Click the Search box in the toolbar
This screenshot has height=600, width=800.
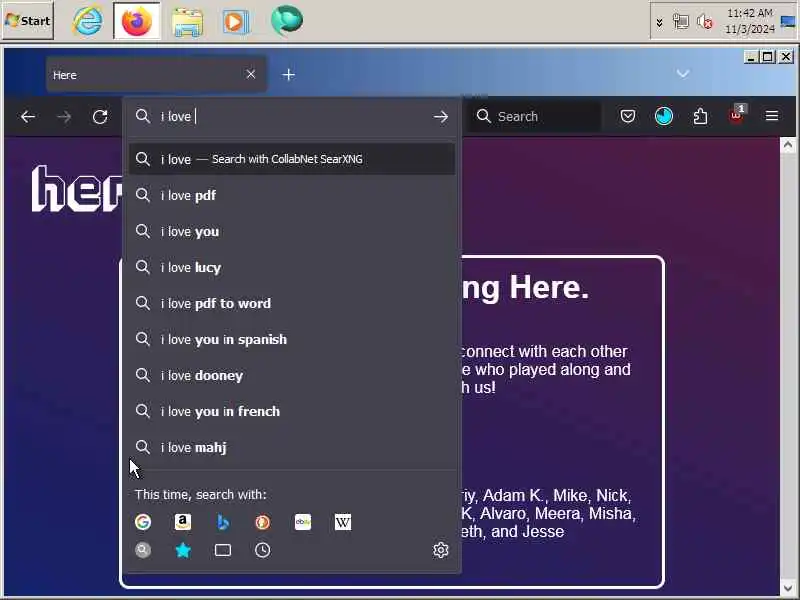coord(534,117)
